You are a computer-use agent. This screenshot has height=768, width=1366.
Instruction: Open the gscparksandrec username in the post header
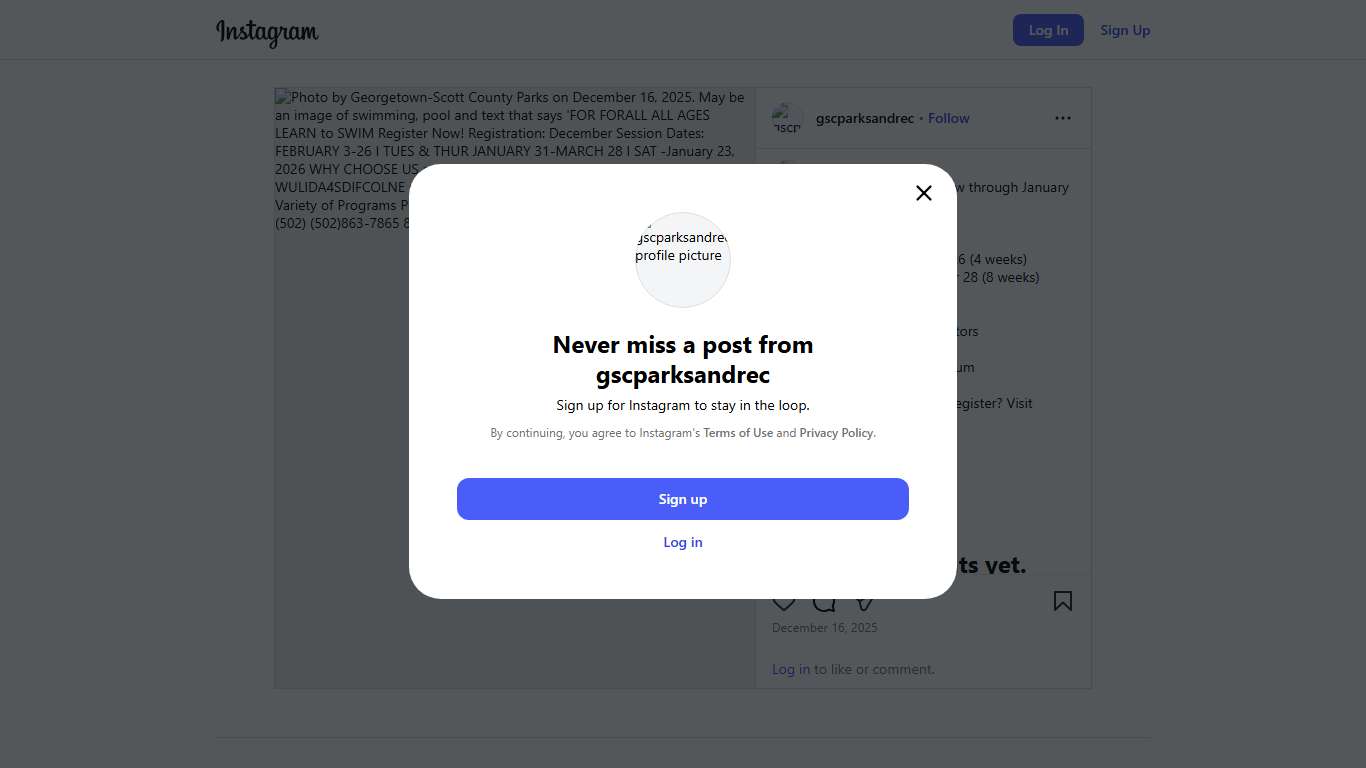864,118
